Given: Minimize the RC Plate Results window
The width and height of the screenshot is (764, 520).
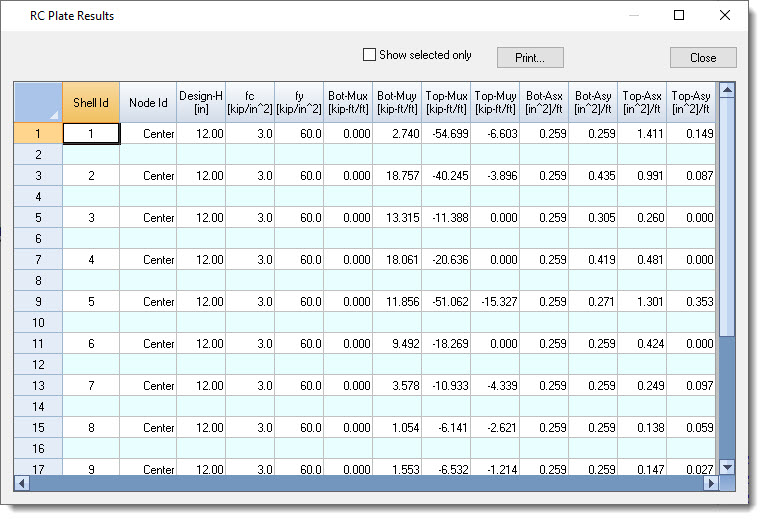Looking at the screenshot, I should pos(633,15).
